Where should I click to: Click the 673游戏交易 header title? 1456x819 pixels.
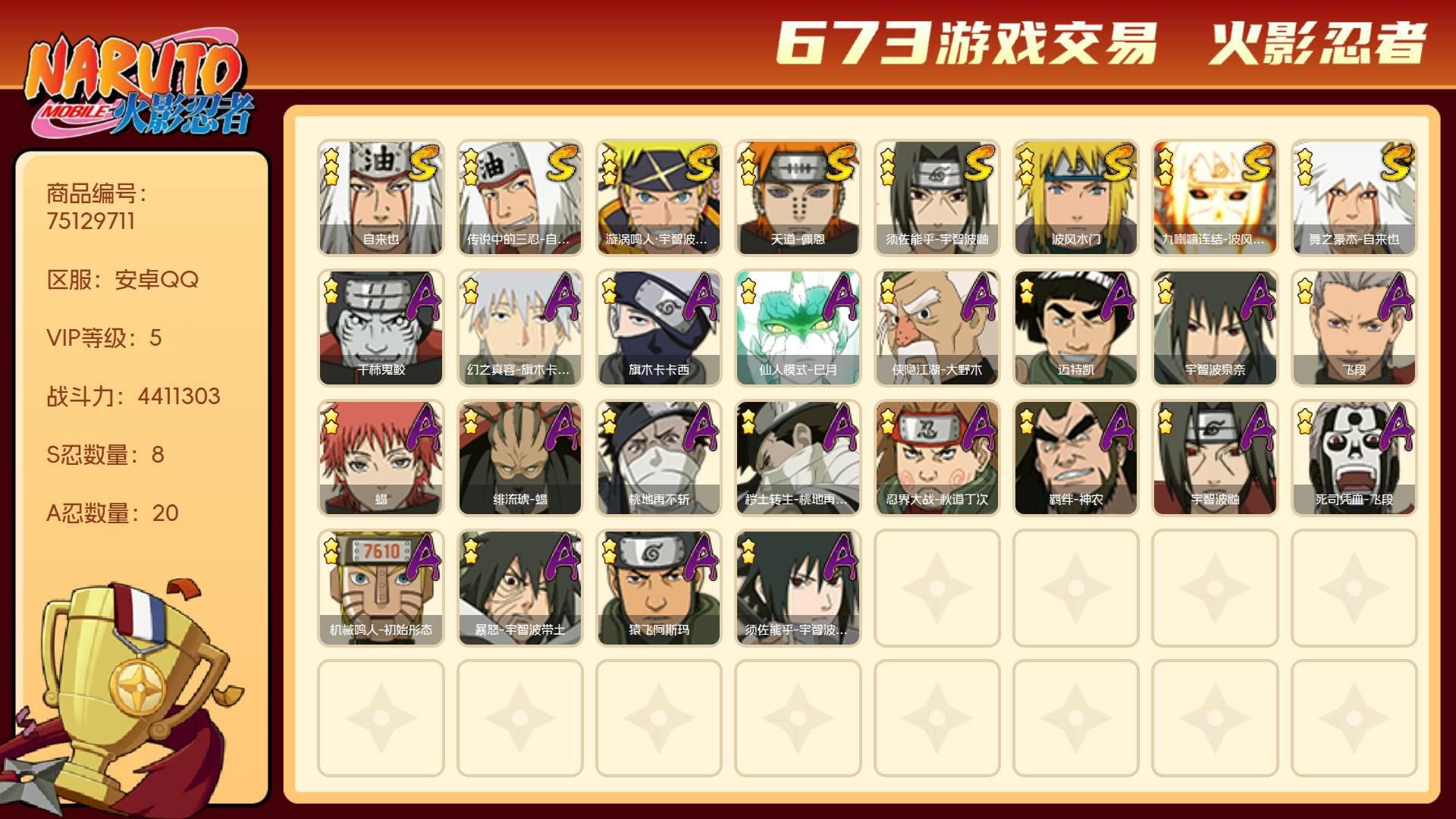[x=966, y=43]
